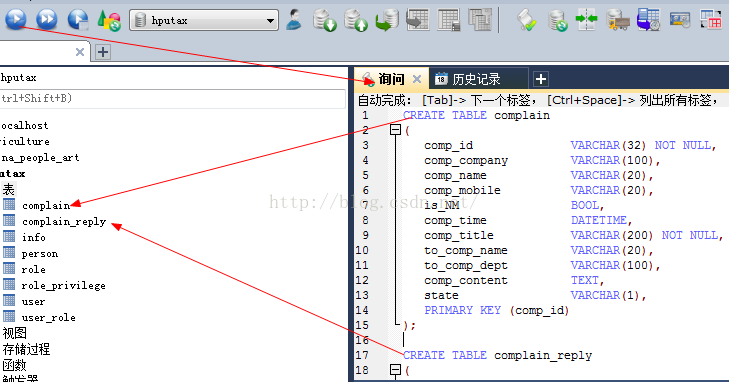This screenshot has height=382, width=729.
Task: Select the info table in tree
Action: (34, 237)
